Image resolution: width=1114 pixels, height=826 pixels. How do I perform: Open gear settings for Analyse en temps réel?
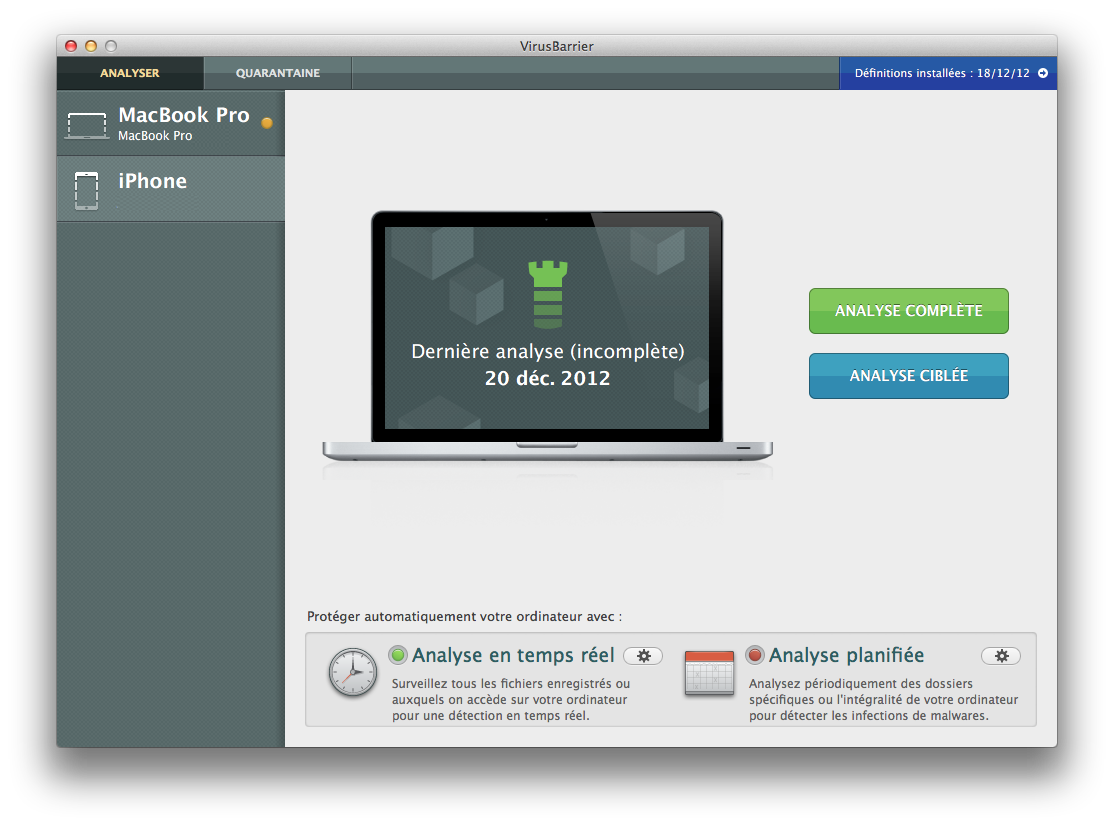(x=643, y=656)
